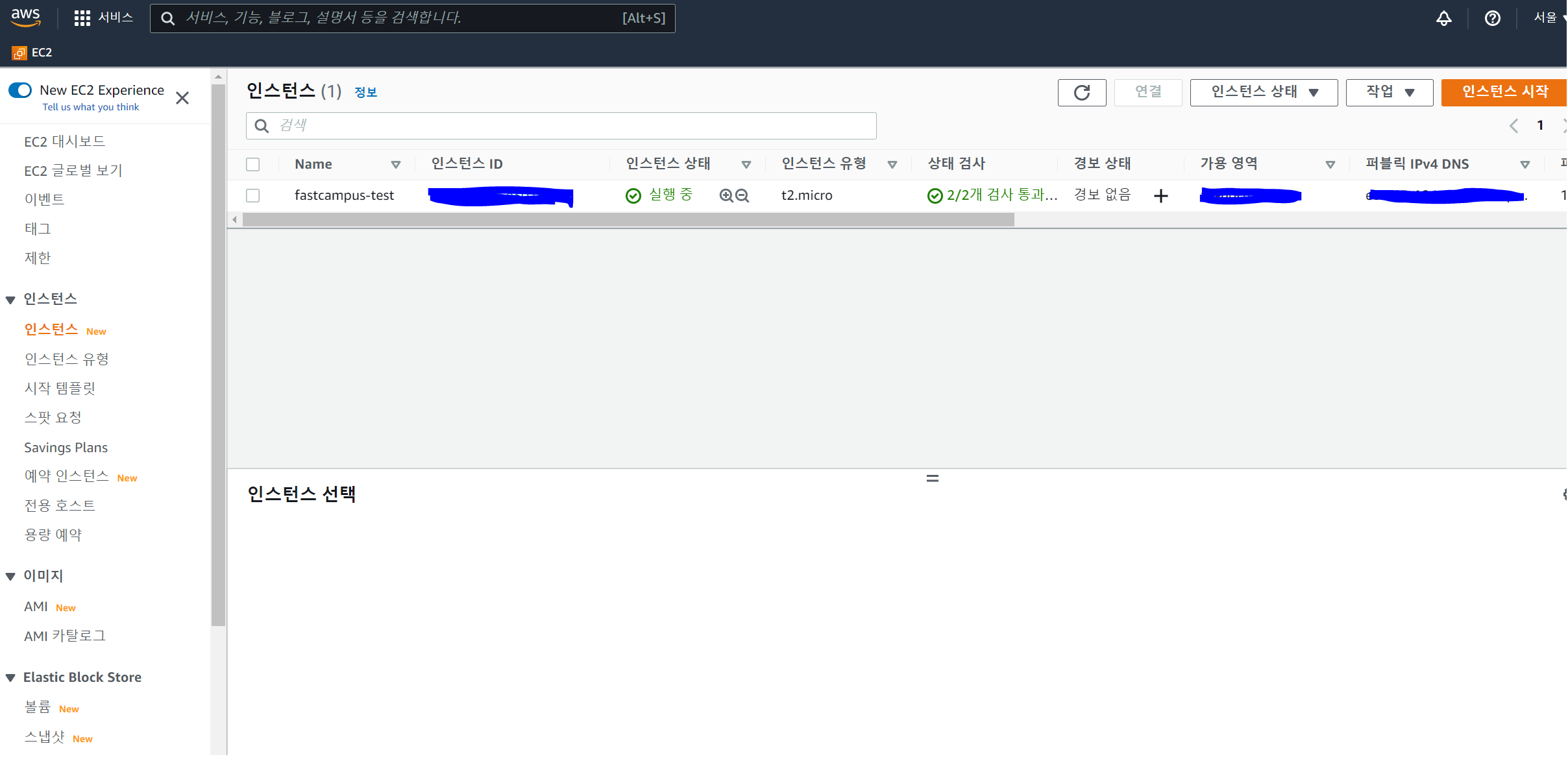Open 인스턴스 유형 in the sidebar
This screenshot has height=761, width=1568.
click(66, 359)
